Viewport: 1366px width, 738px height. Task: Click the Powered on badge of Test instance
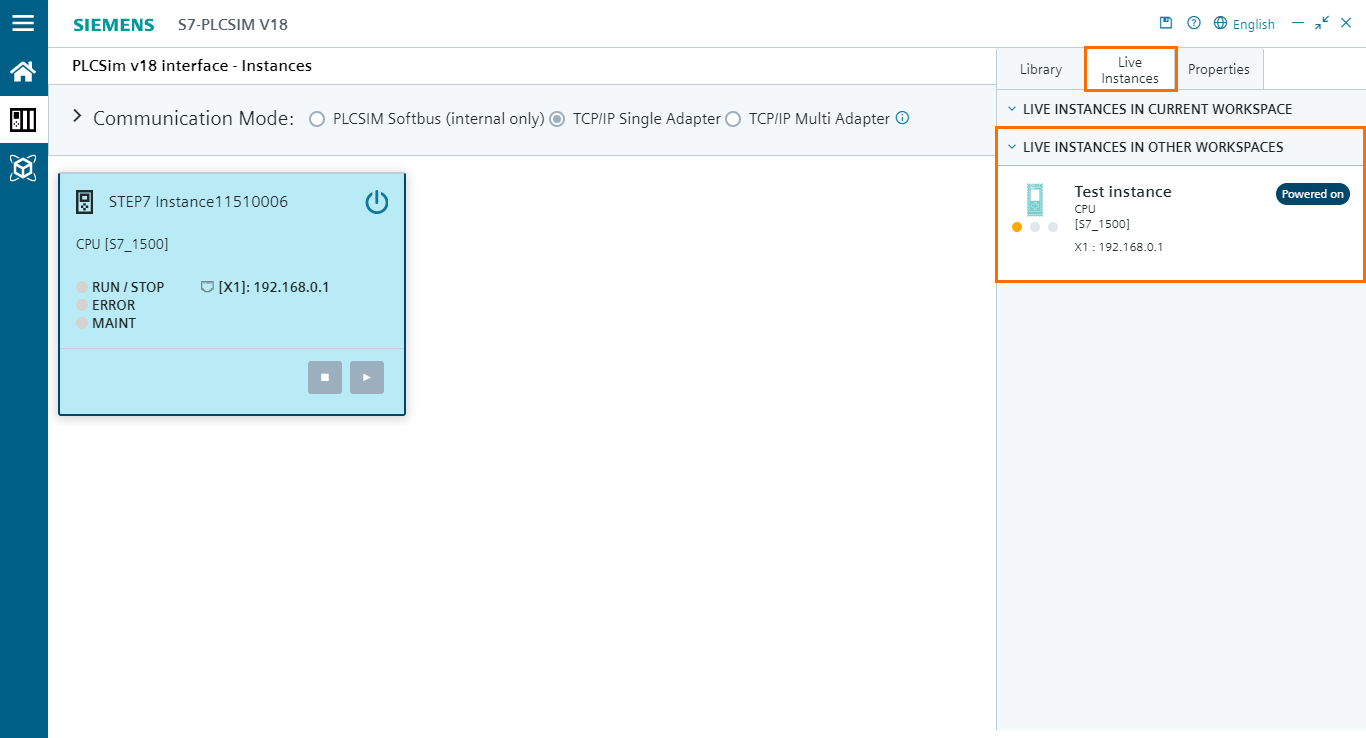pos(1312,194)
